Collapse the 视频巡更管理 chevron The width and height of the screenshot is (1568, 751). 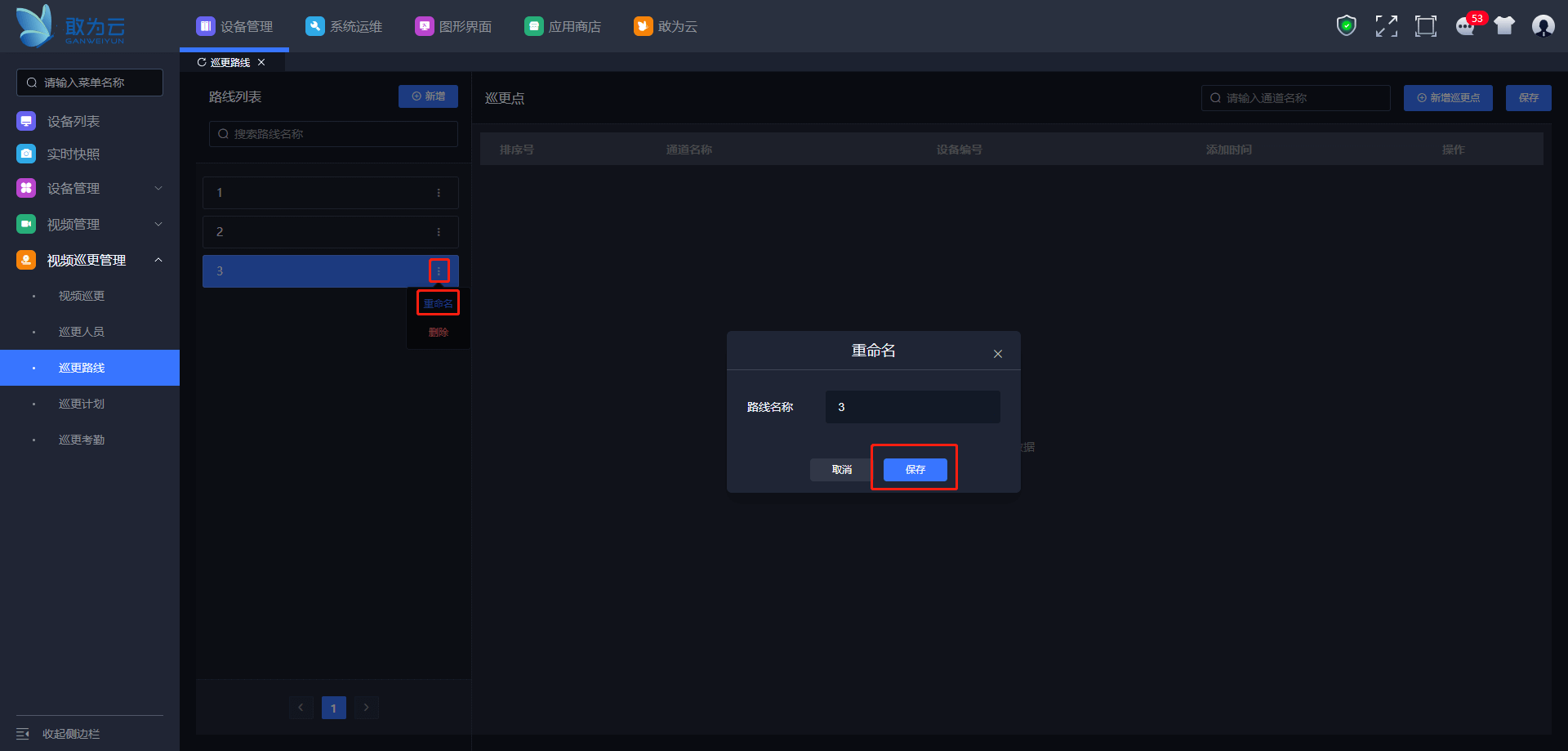click(158, 260)
